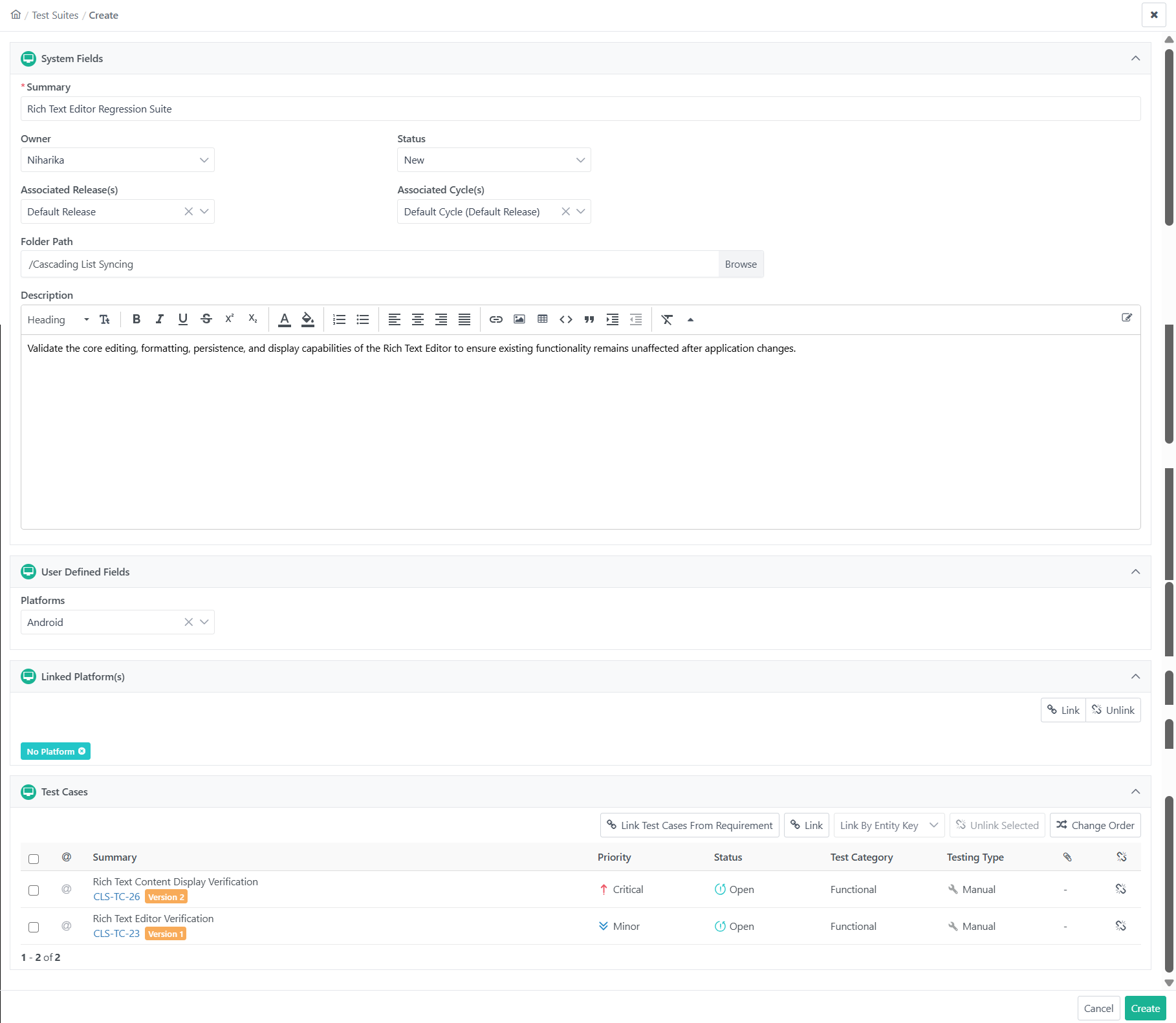Open Test Suites breadcrumb link
The image size is (1176, 1023).
click(x=55, y=15)
